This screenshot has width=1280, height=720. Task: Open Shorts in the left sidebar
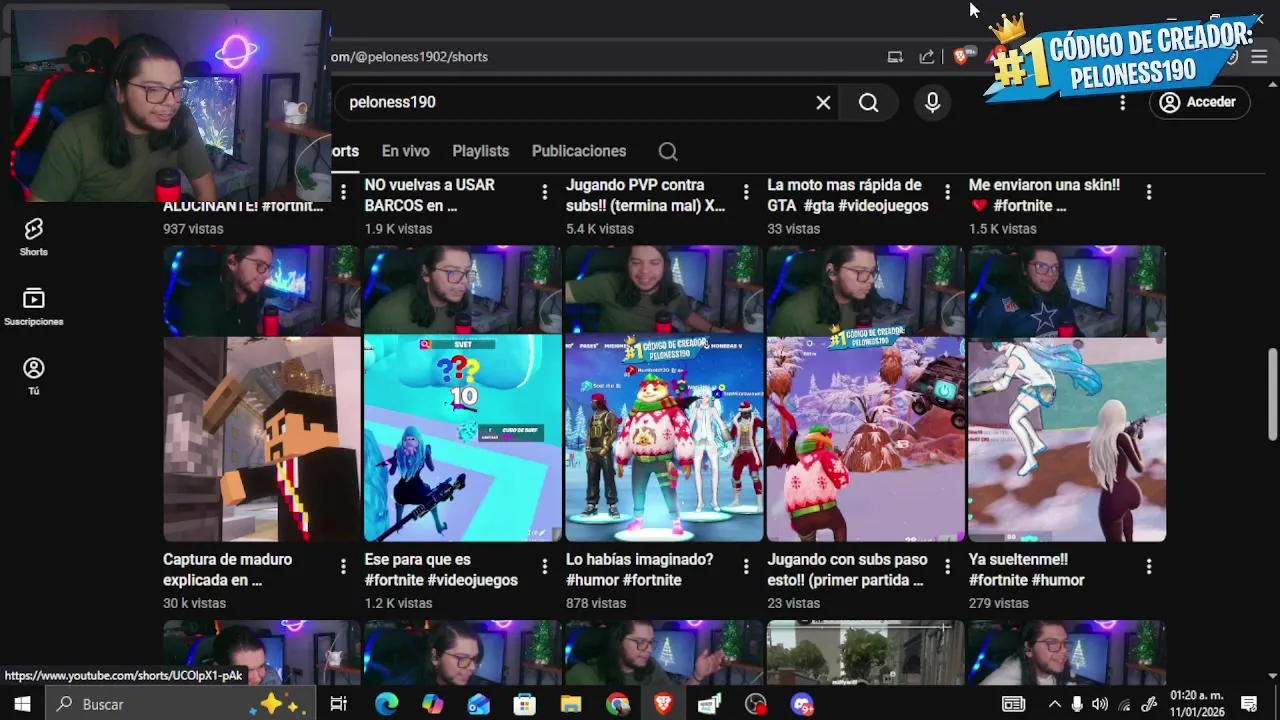click(34, 238)
